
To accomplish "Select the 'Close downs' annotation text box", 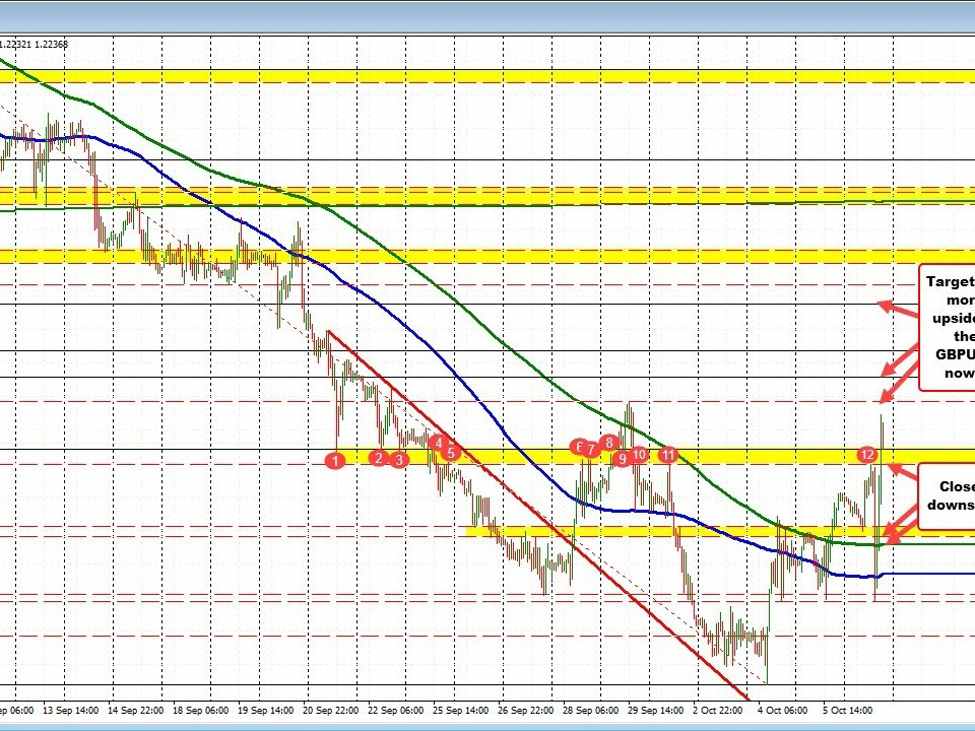I will pos(946,496).
